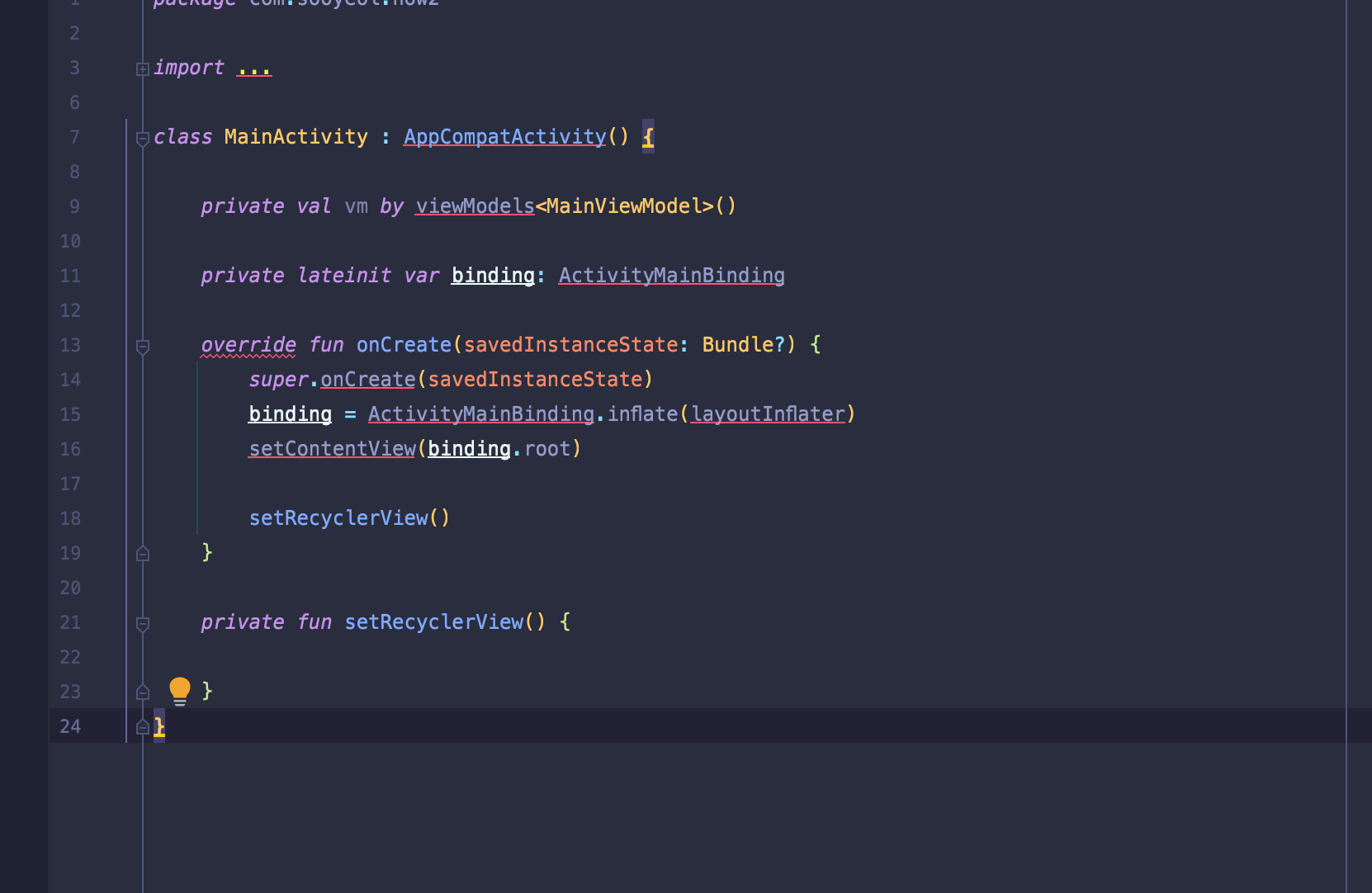The image size is (1372, 893).
Task: Click line number 7 in the gutter
Action: tap(74, 137)
